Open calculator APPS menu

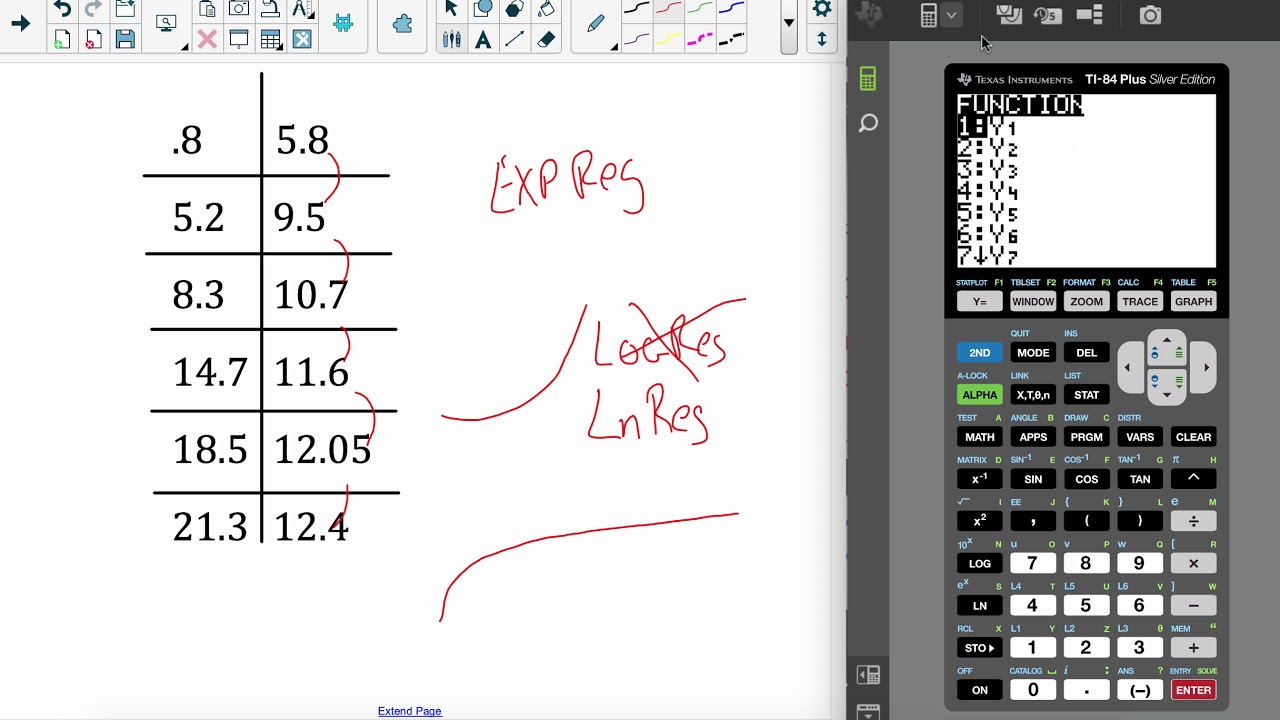tap(1033, 437)
